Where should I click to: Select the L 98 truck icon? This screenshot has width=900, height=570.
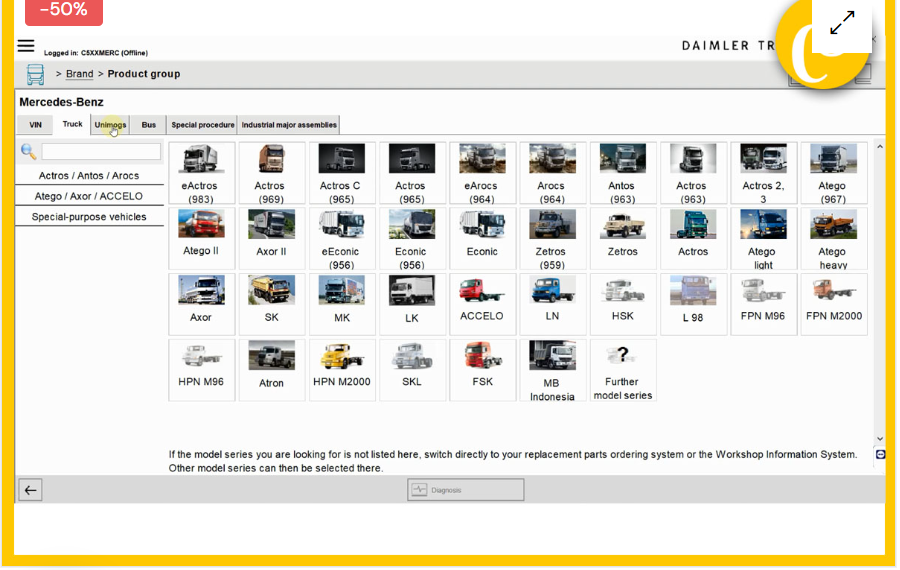coord(692,290)
